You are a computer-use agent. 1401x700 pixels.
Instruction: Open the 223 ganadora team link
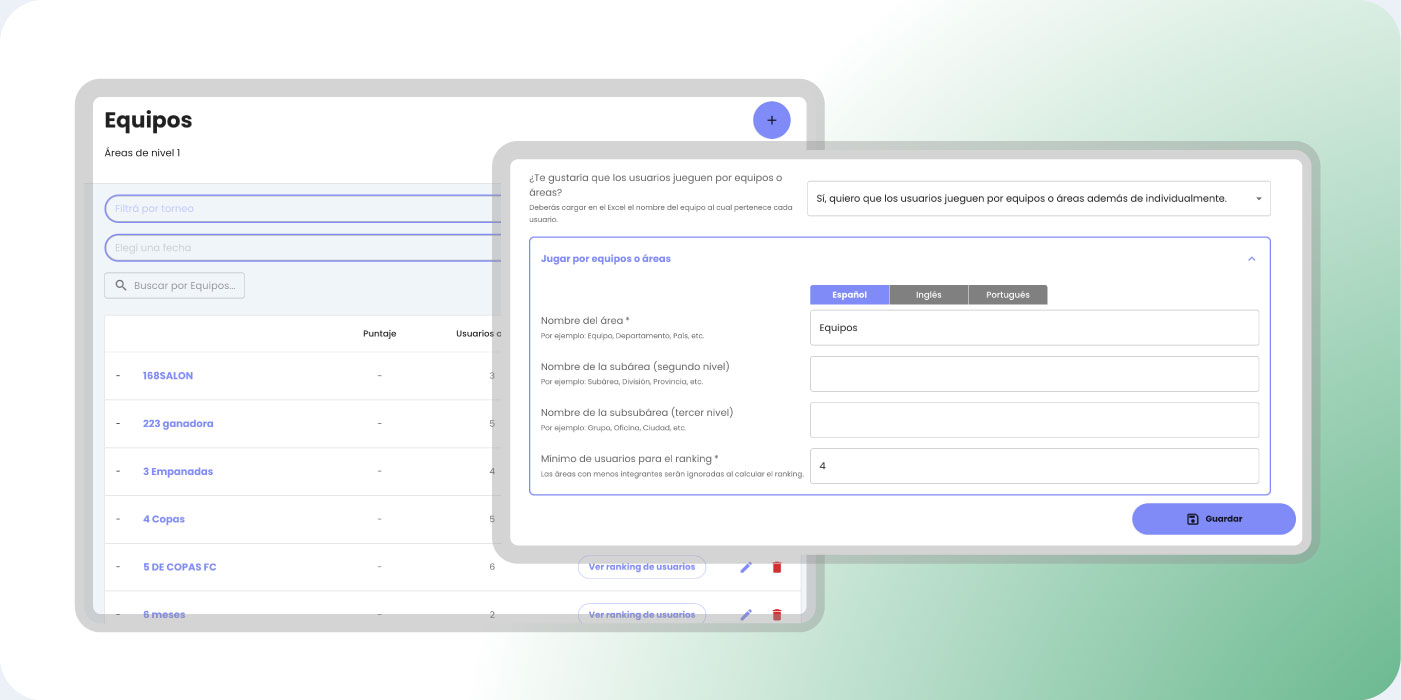pos(178,424)
